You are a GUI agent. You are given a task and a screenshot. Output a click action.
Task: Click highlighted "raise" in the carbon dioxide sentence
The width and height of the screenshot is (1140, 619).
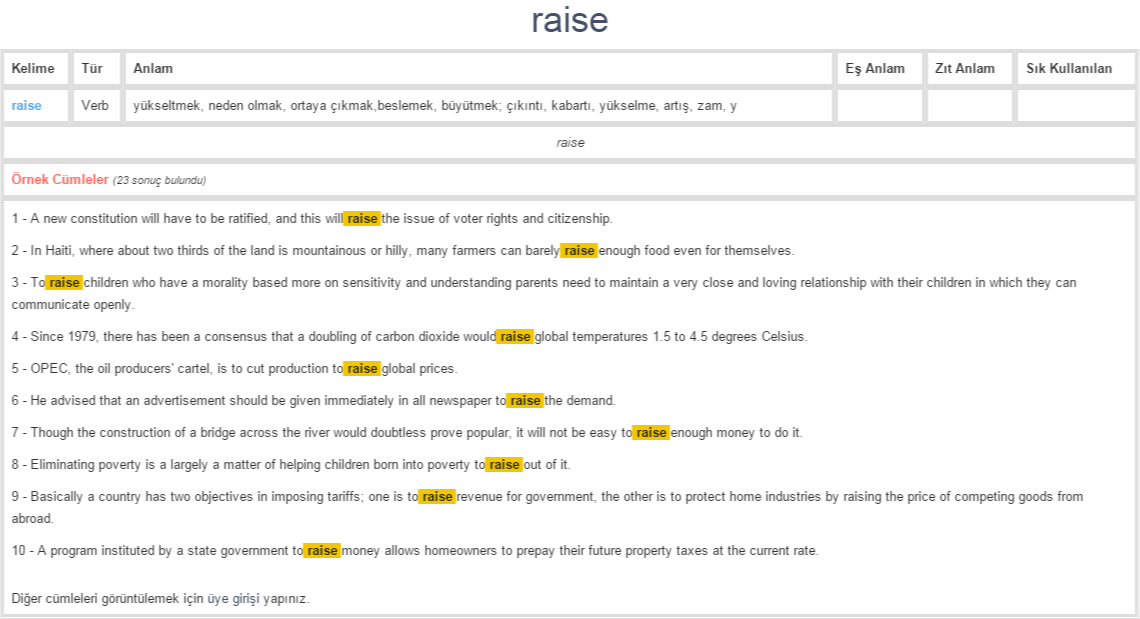click(x=515, y=337)
